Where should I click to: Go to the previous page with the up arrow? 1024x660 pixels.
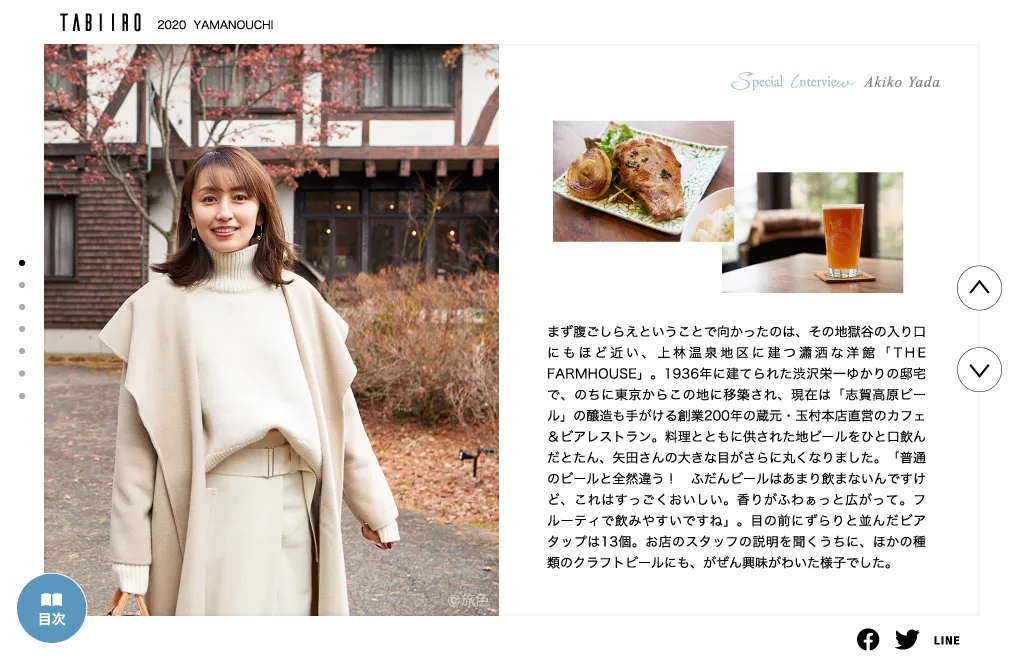(x=979, y=288)
